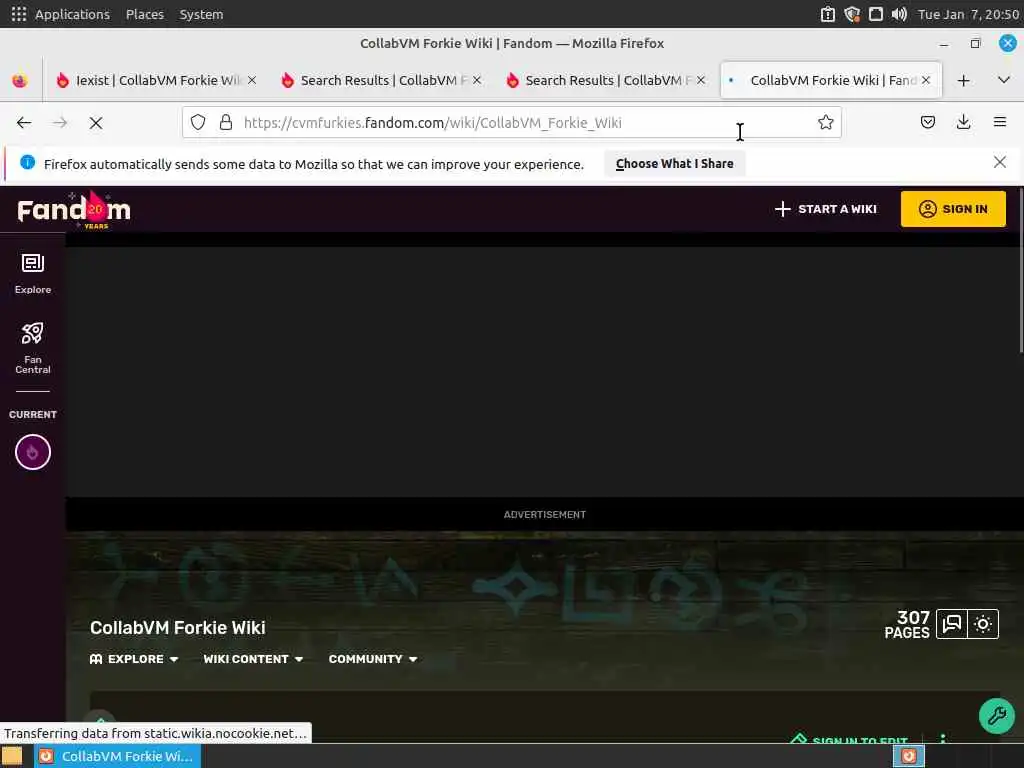The height and width of the screenshot is (768, 1024).
Task: Click the square window tray icon
Action: [875, 14]
